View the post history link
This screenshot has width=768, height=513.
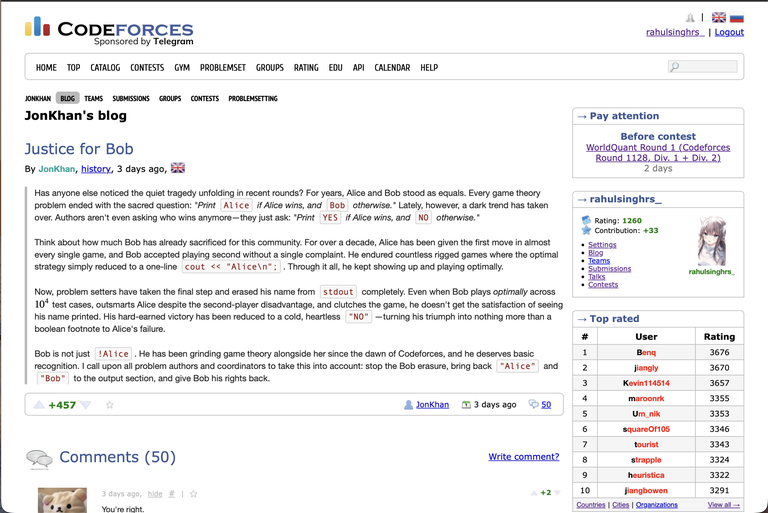pyautogui.click(x=96, y=169)
